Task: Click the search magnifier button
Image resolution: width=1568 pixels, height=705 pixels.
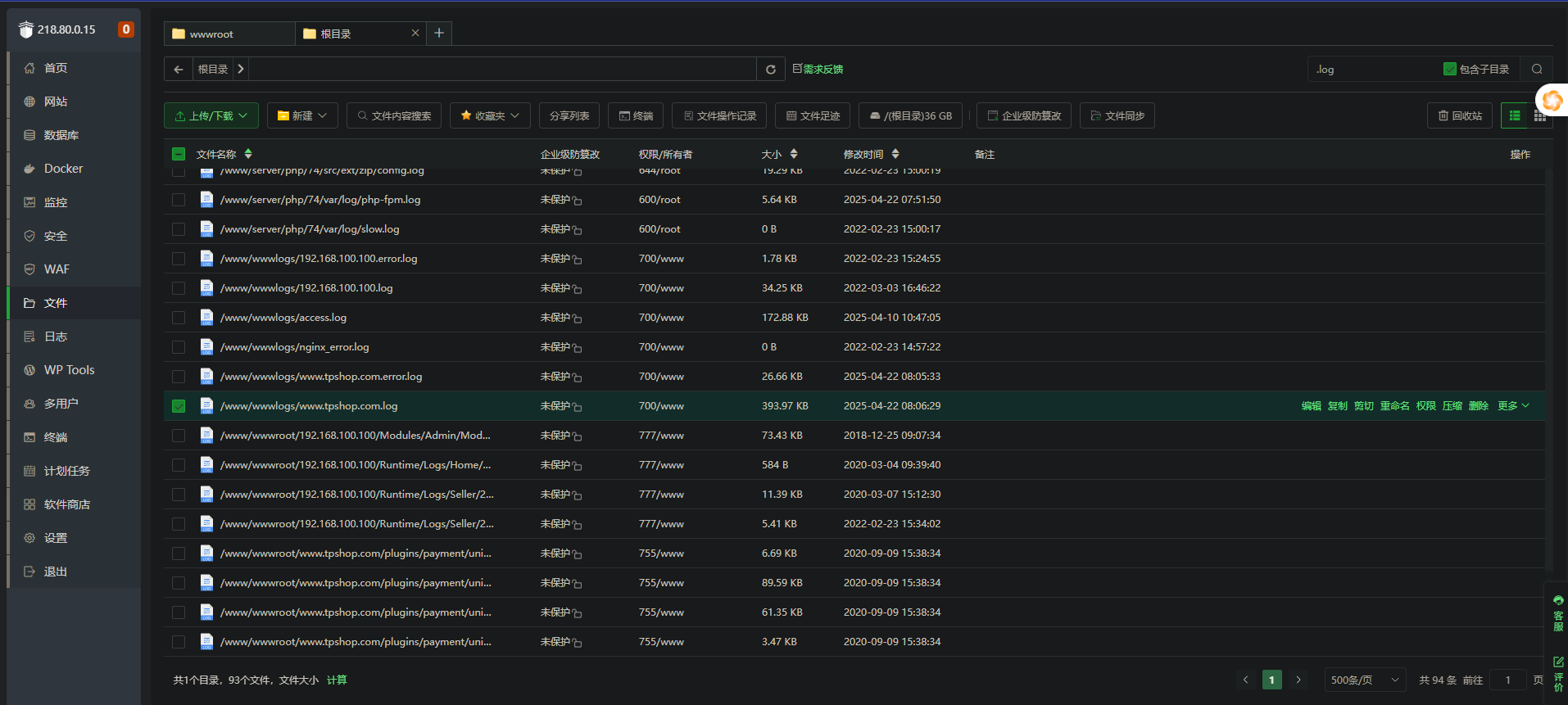Action: (1537, 69)
